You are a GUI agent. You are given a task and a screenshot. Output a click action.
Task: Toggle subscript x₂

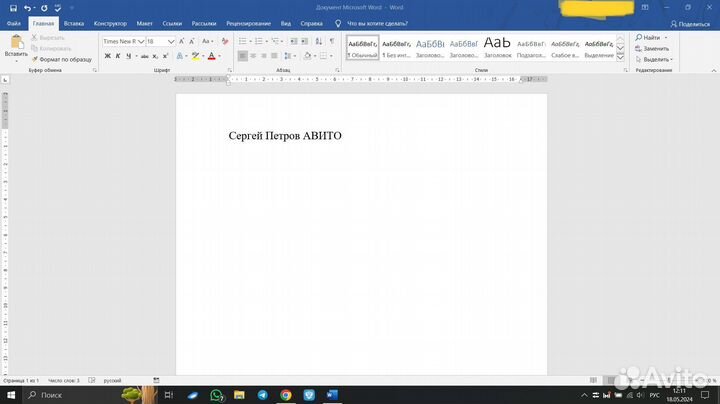coord(155,56)
